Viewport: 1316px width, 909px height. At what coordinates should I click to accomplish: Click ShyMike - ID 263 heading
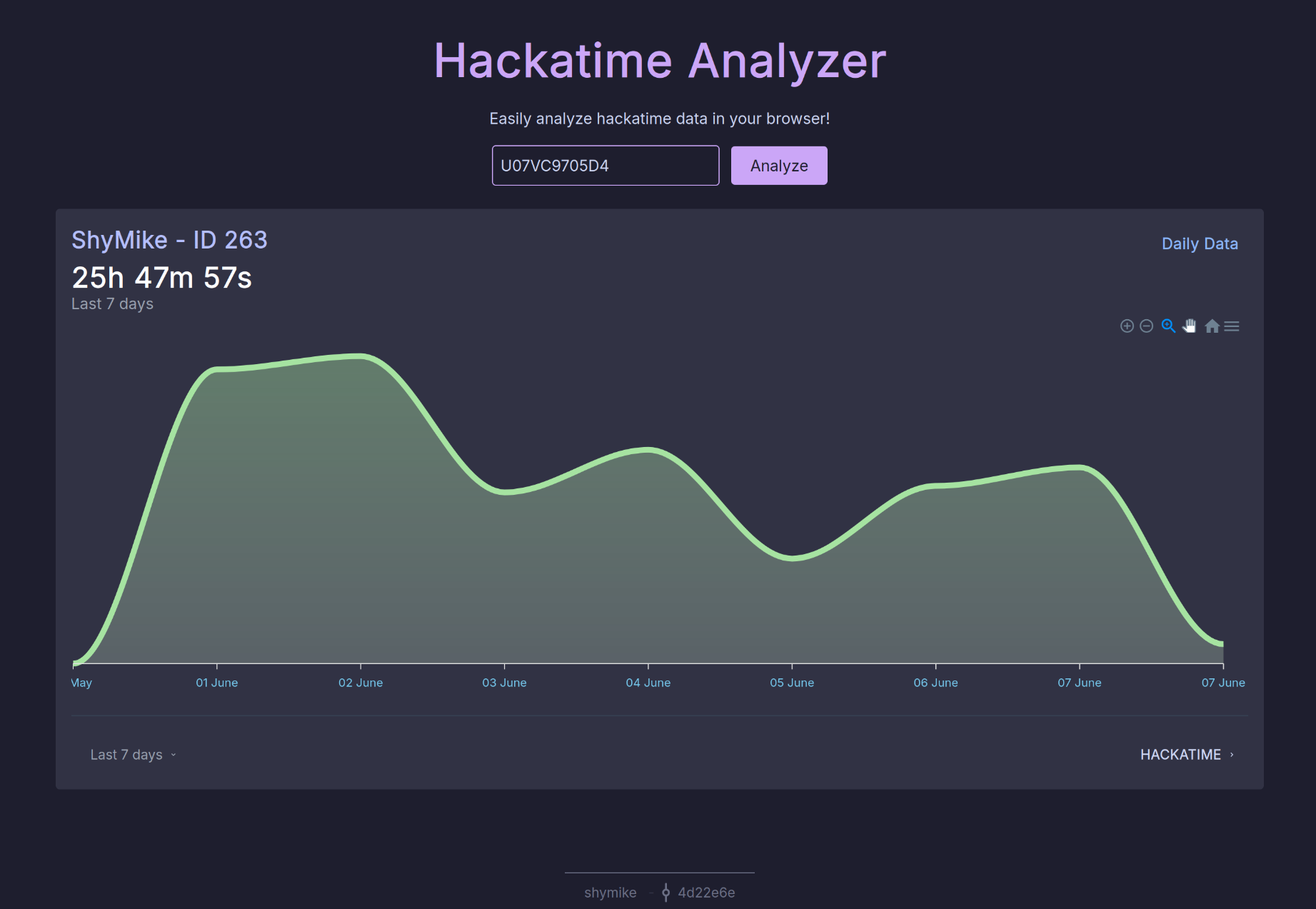coord(169,240)
